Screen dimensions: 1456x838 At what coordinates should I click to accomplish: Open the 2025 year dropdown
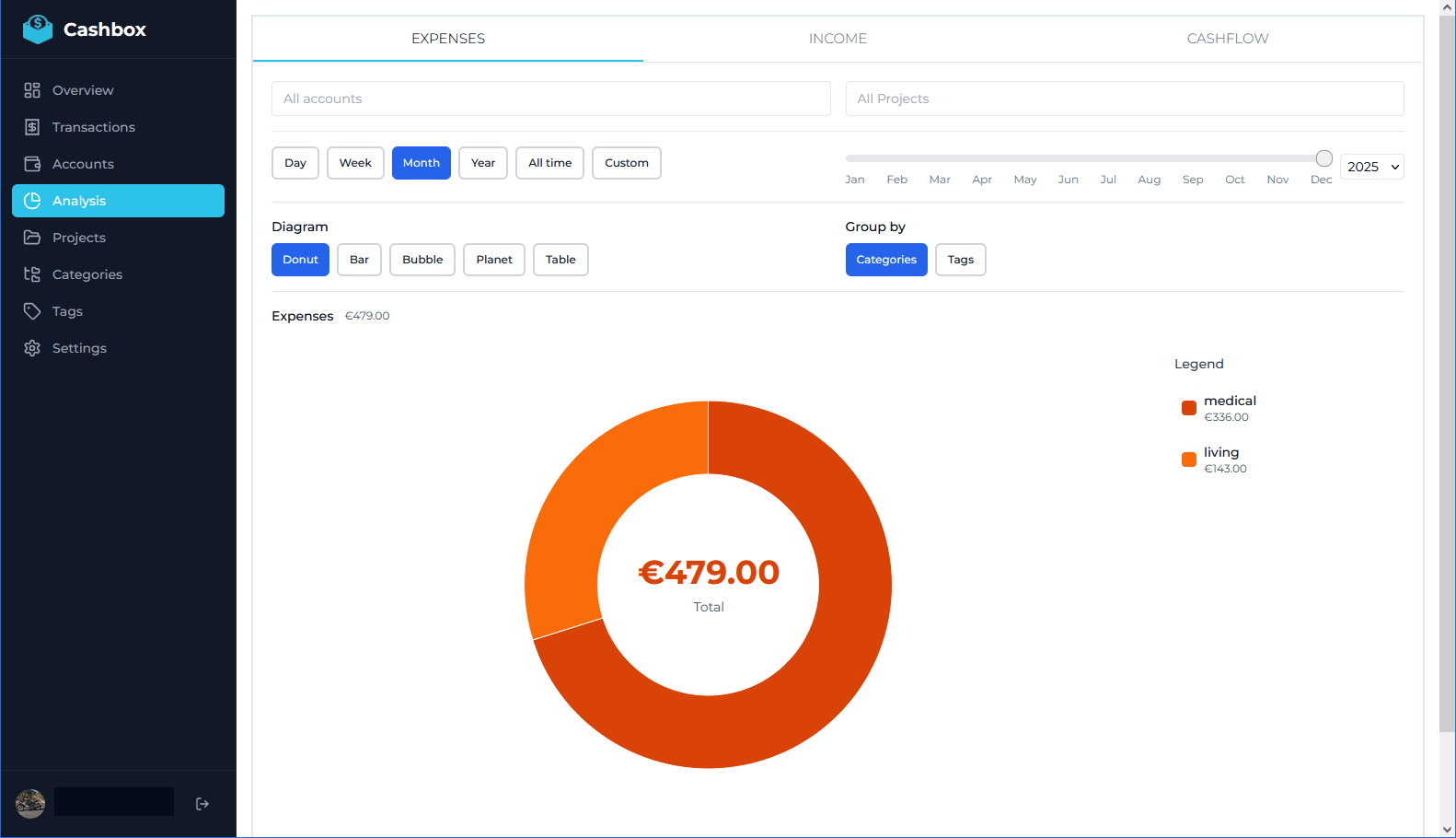point(1371,167)
